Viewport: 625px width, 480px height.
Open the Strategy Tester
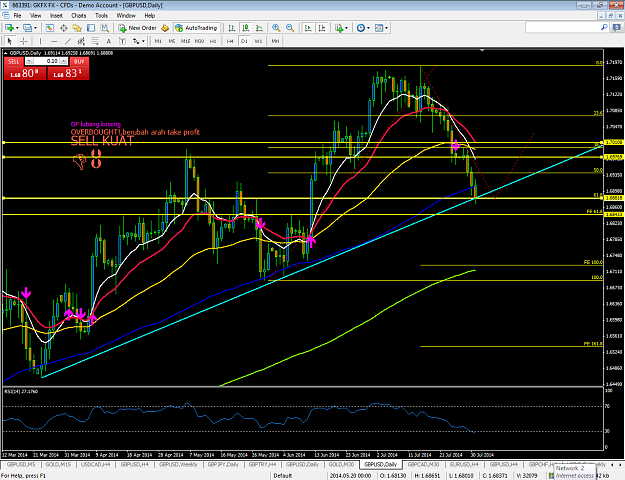pyautogui.click(x=104, y=28)
